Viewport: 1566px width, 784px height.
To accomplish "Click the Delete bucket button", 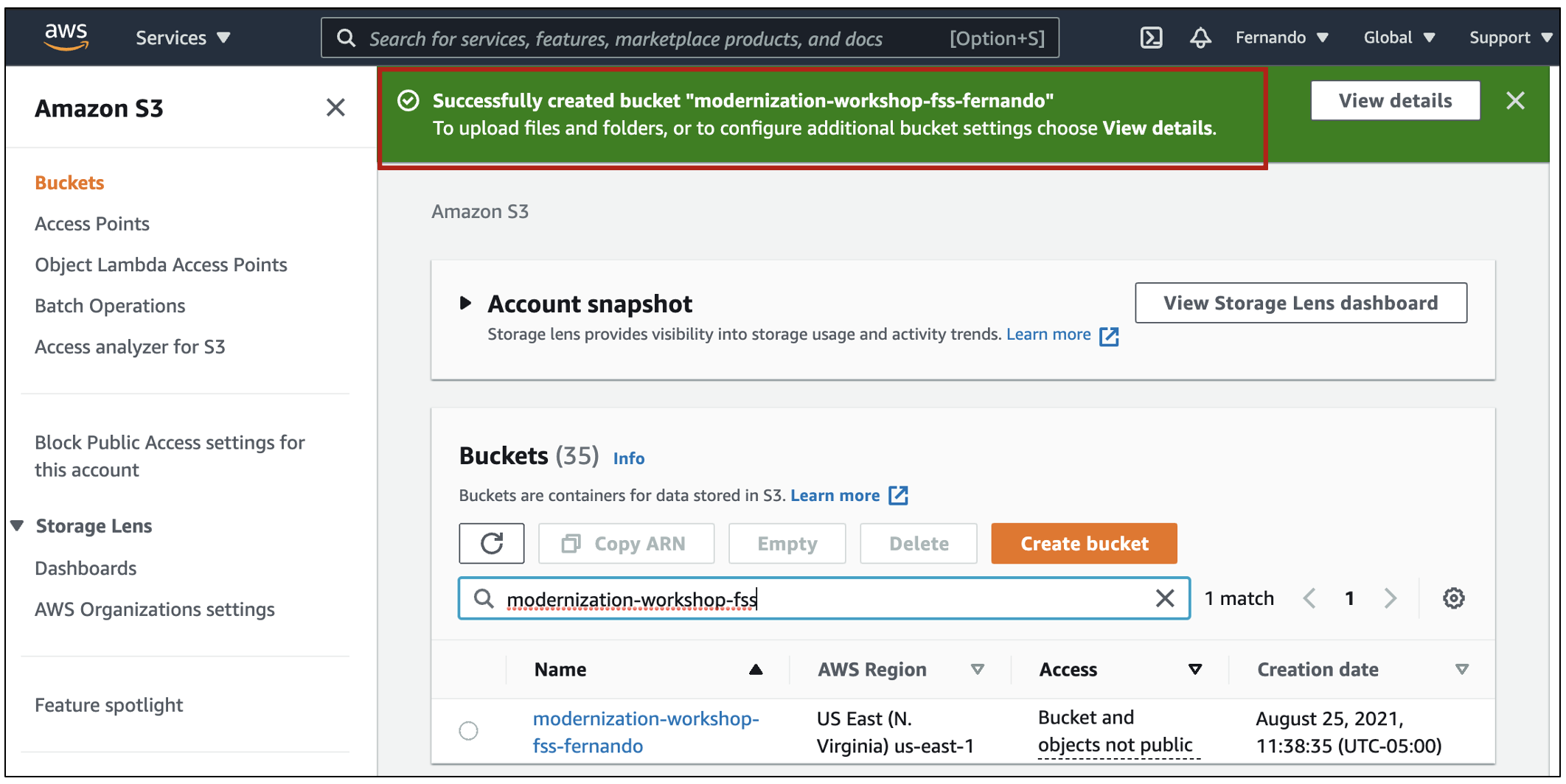I will [919, 544].
